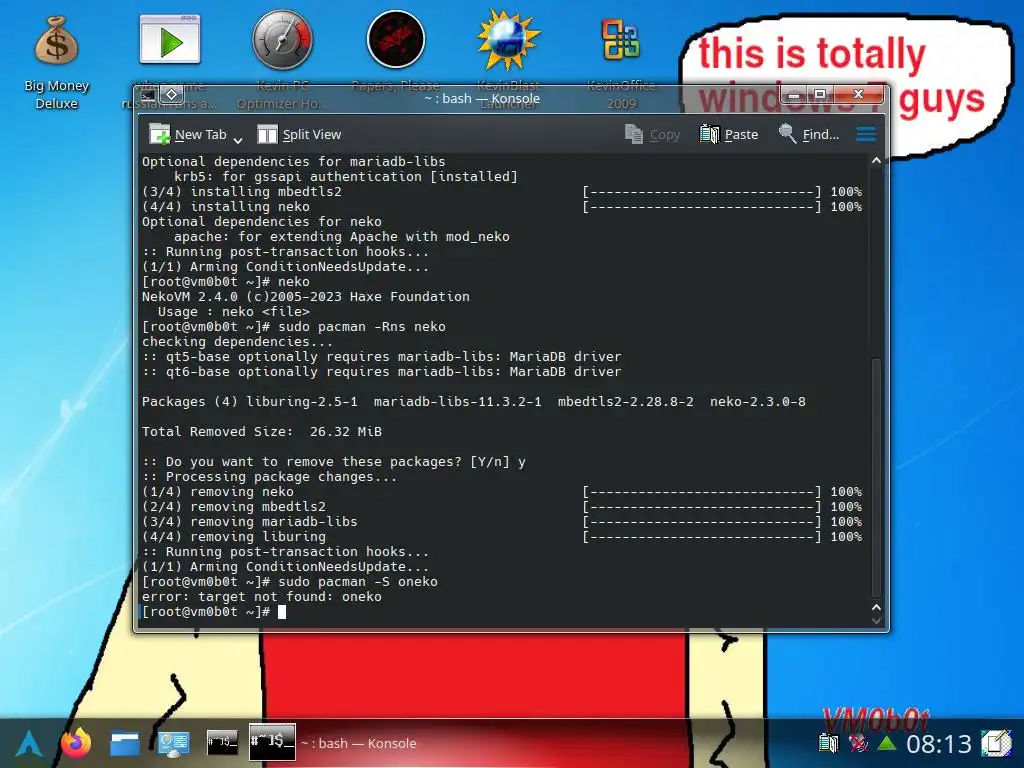Open the clipboard tray icon

(x=829, y=743)
